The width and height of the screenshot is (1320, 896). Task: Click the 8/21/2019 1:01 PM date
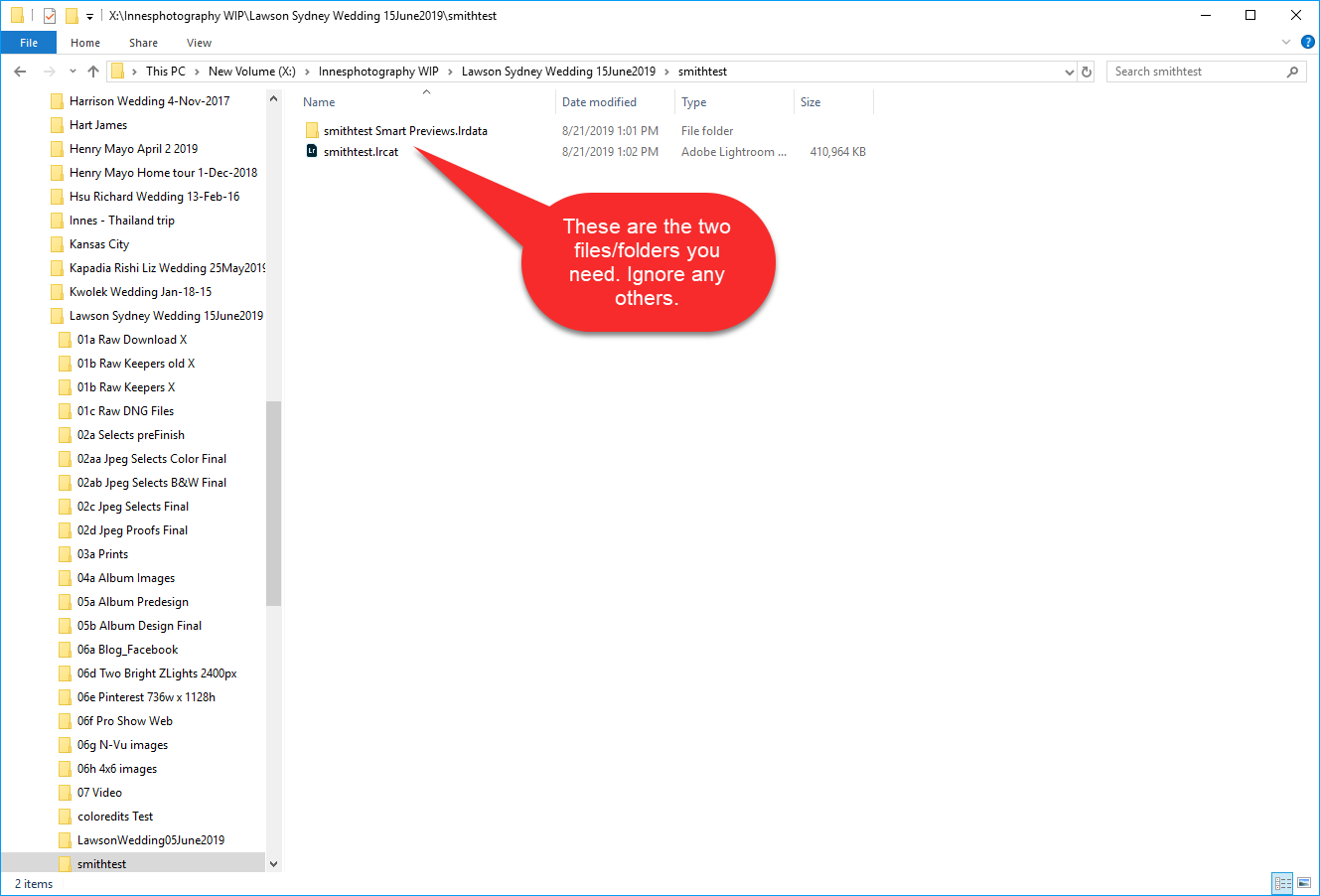[610, 131]
